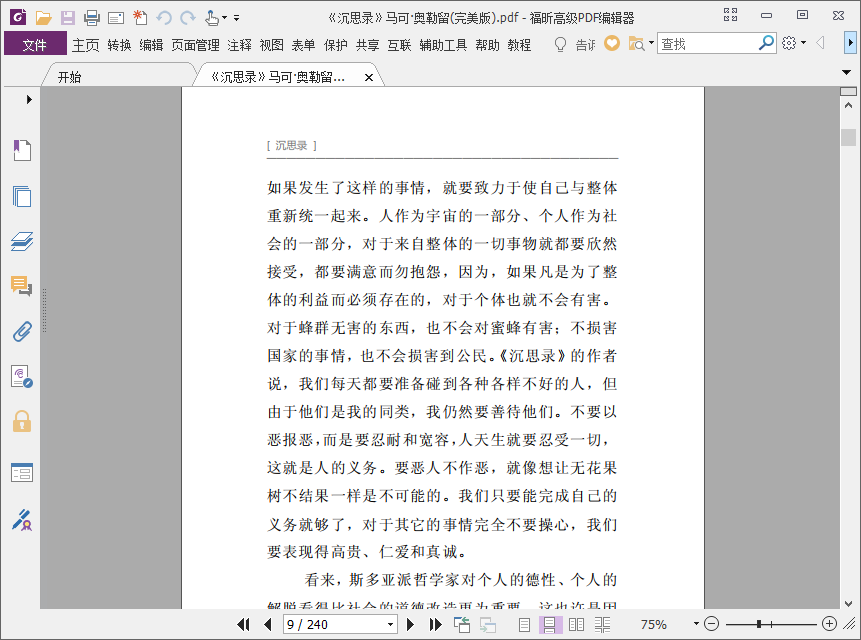Open the bookmarks panel in sidebar
Viewport: 861px width, 640px height.
coord(22,150)
